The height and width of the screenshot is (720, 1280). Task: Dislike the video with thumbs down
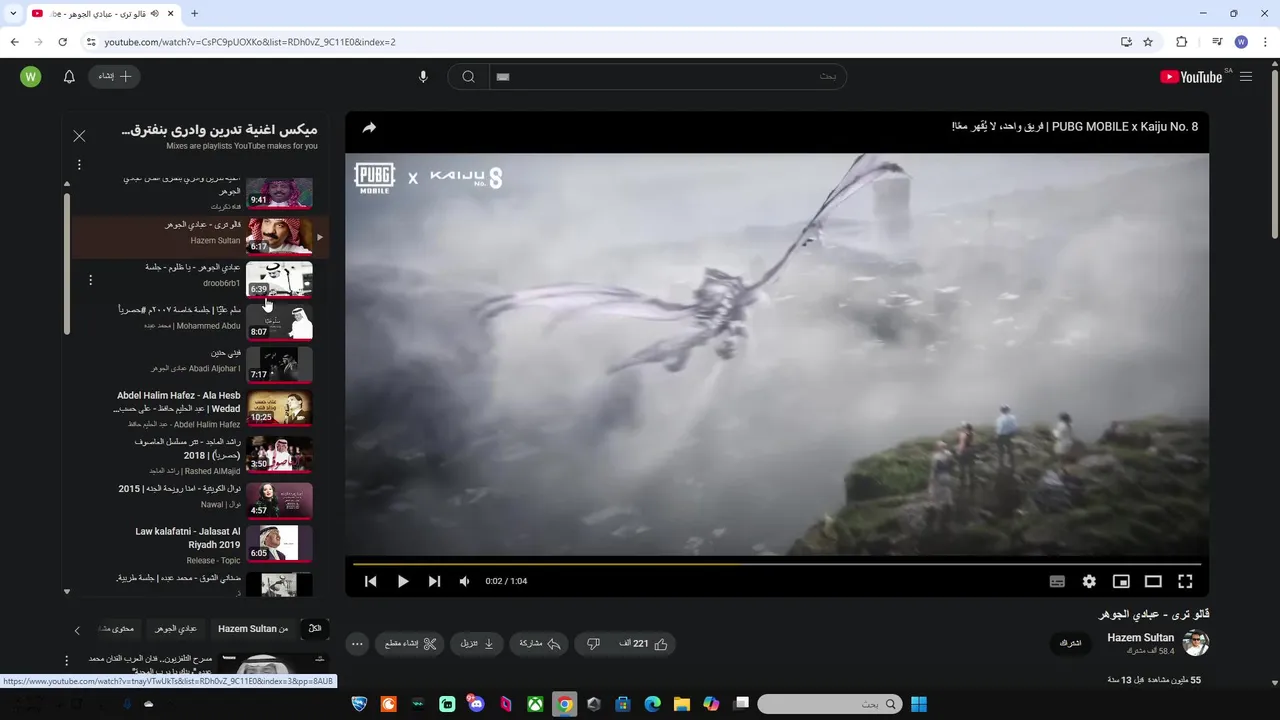(x=593, y=644)
